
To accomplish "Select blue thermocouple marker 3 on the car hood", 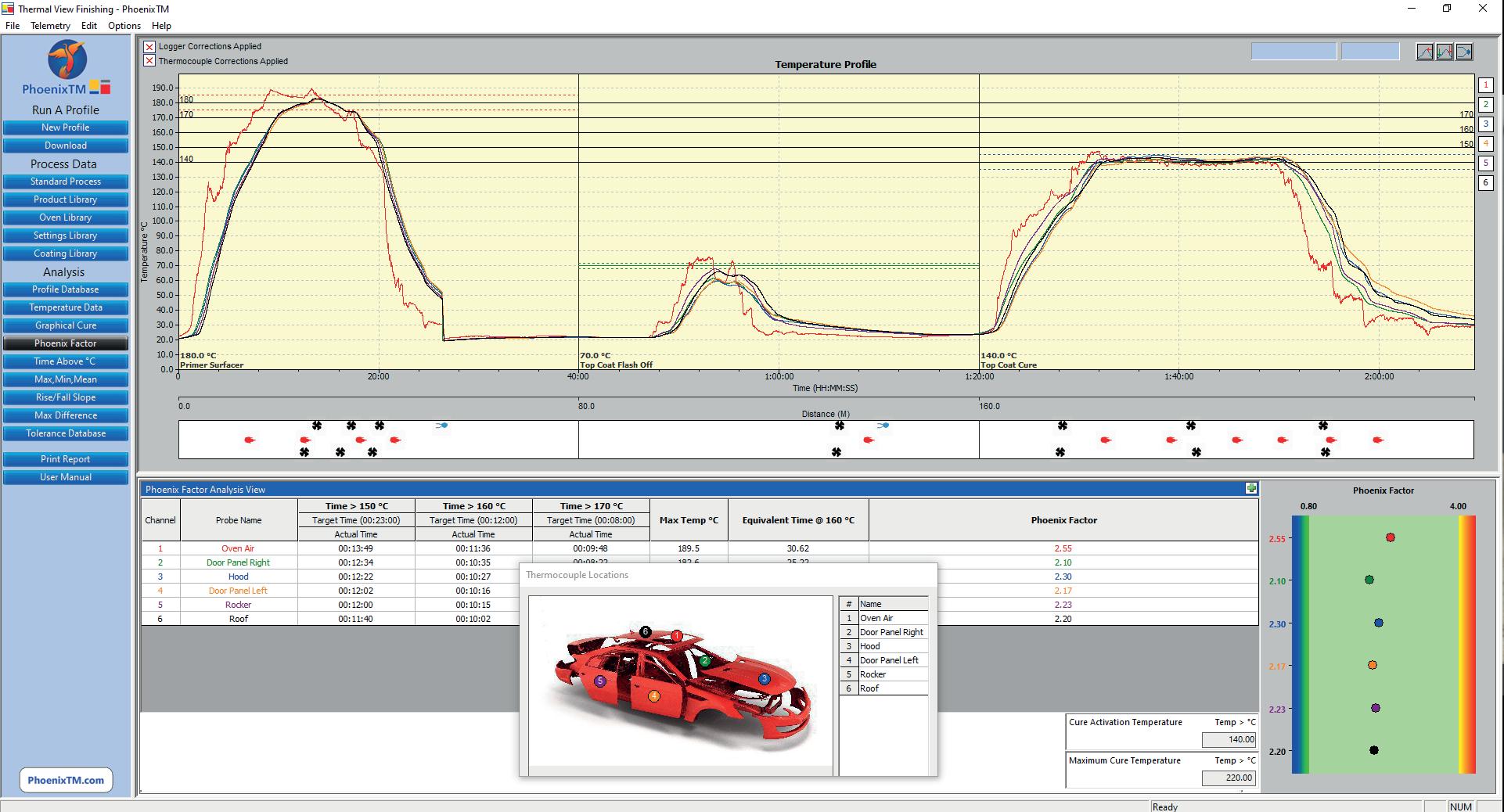I will pyautogui.click(x=765, y=679).
